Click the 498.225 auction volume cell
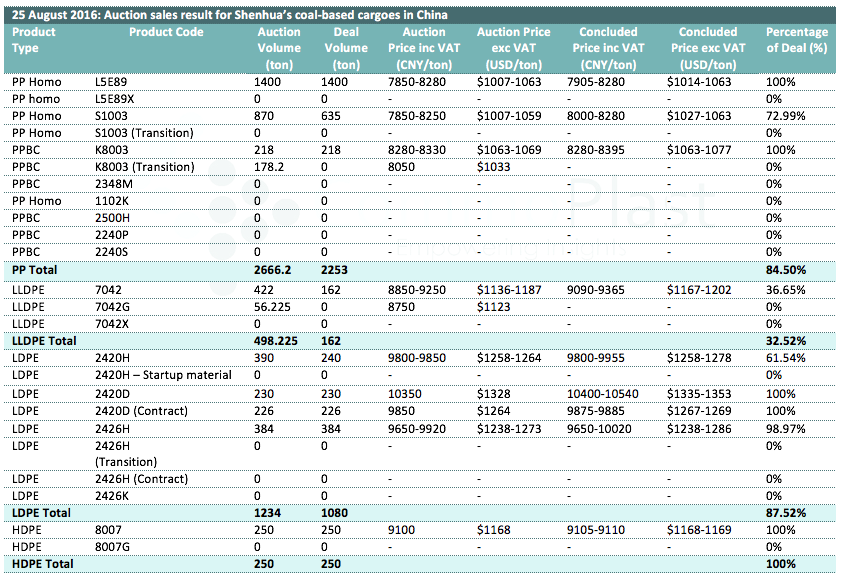The width and height of the screenshot is (843, 580). tap(280, 342)
